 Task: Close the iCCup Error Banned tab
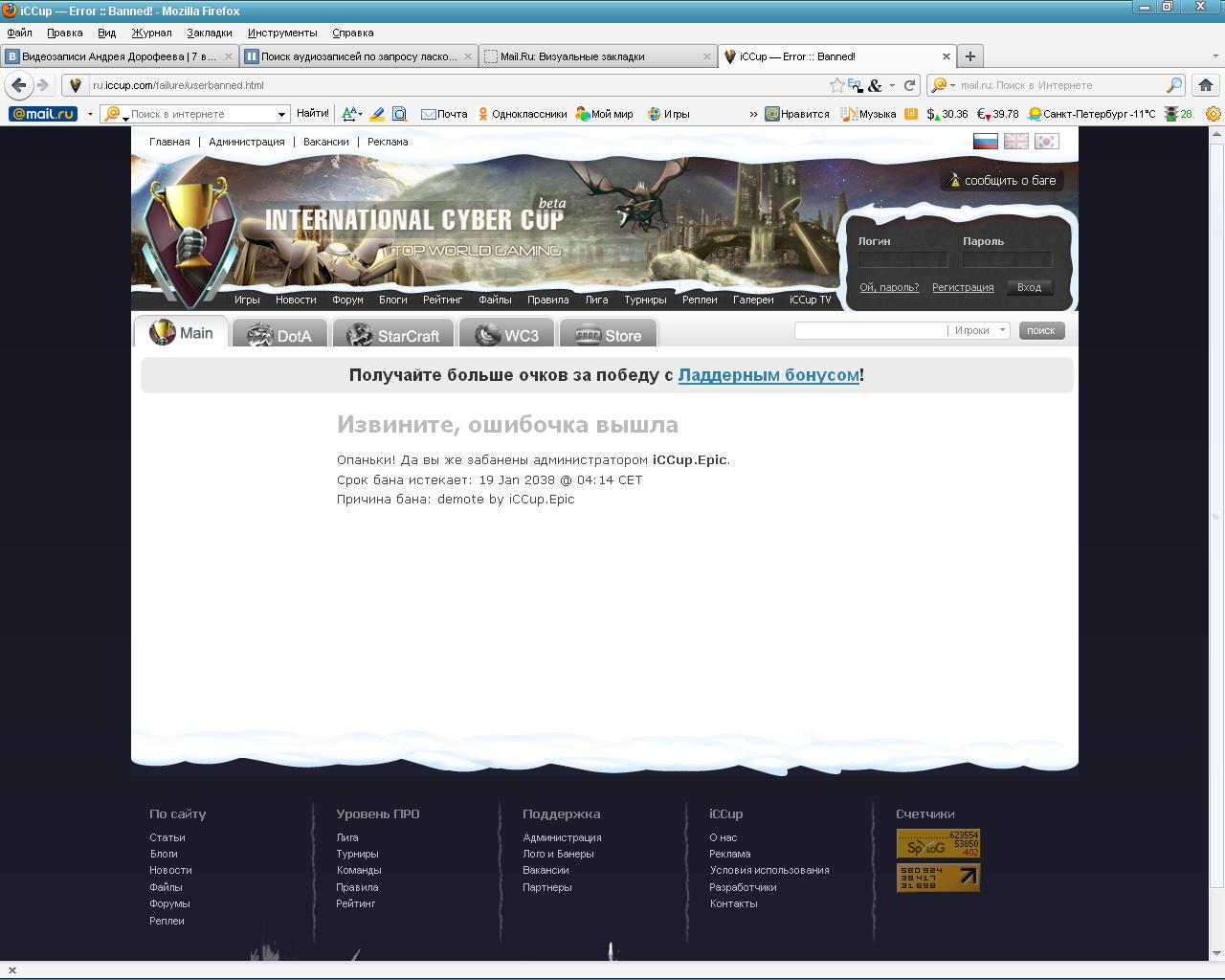pyautogui.click(x=947, y=56)
